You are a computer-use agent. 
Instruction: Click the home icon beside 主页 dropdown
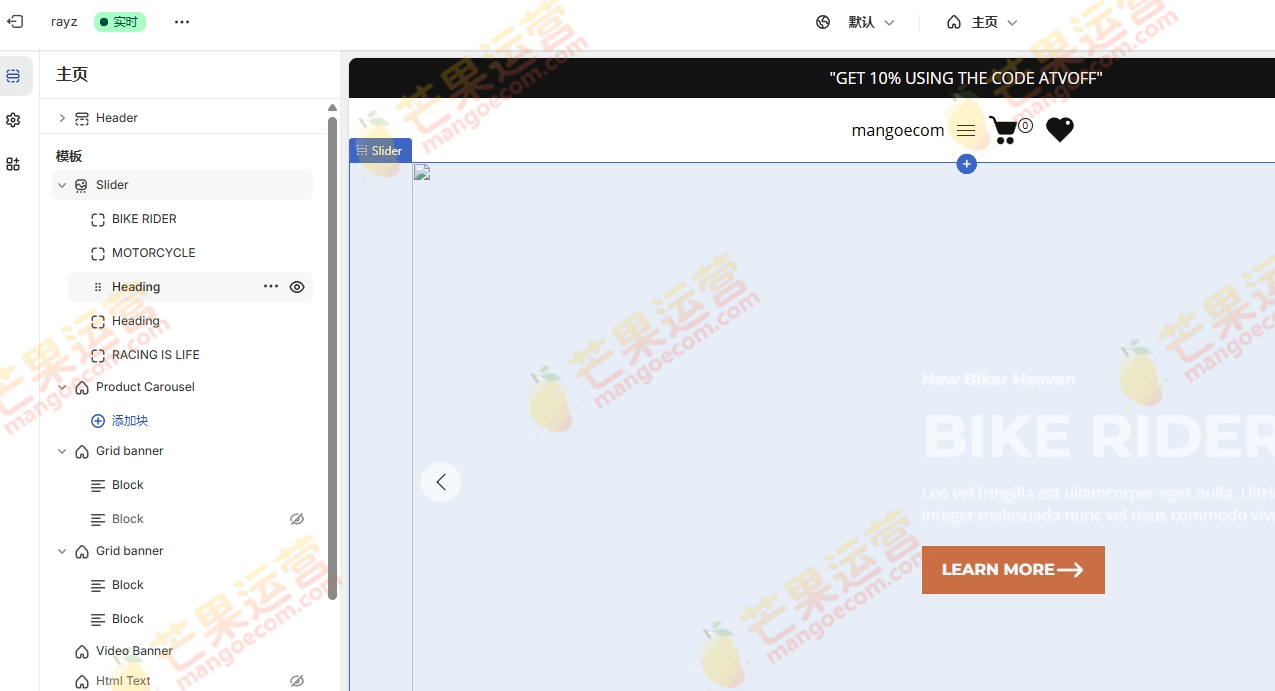click(x=954, y=22)
